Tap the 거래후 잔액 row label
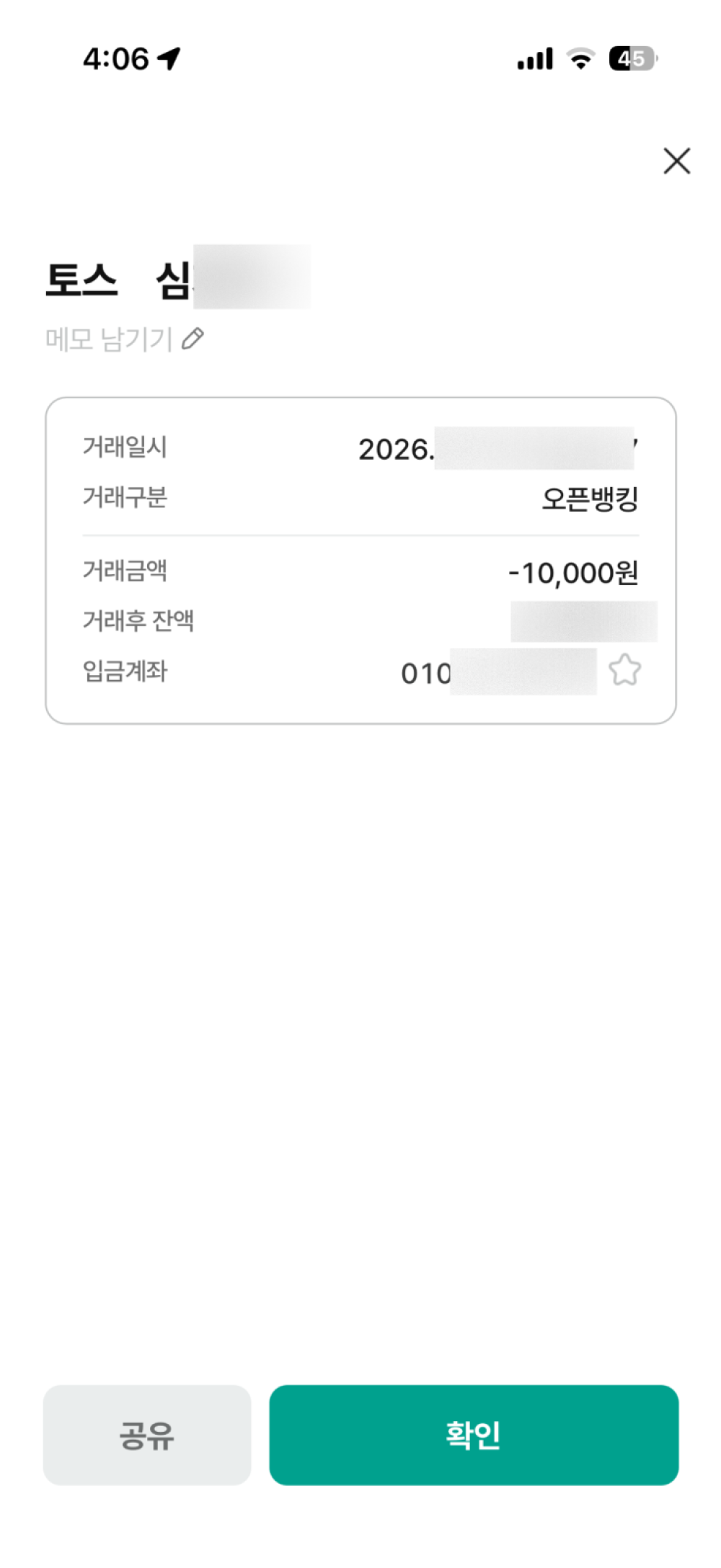The image size is (721, 1568). (x=138, y=620)
